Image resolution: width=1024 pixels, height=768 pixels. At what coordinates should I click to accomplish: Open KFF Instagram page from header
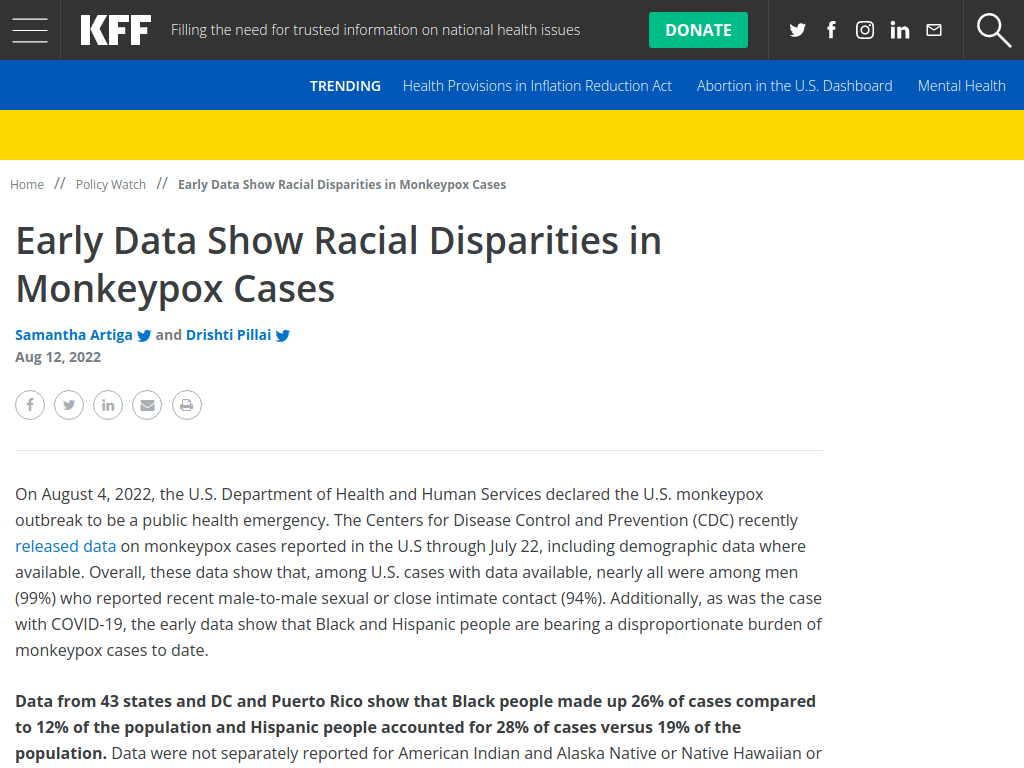865,30
